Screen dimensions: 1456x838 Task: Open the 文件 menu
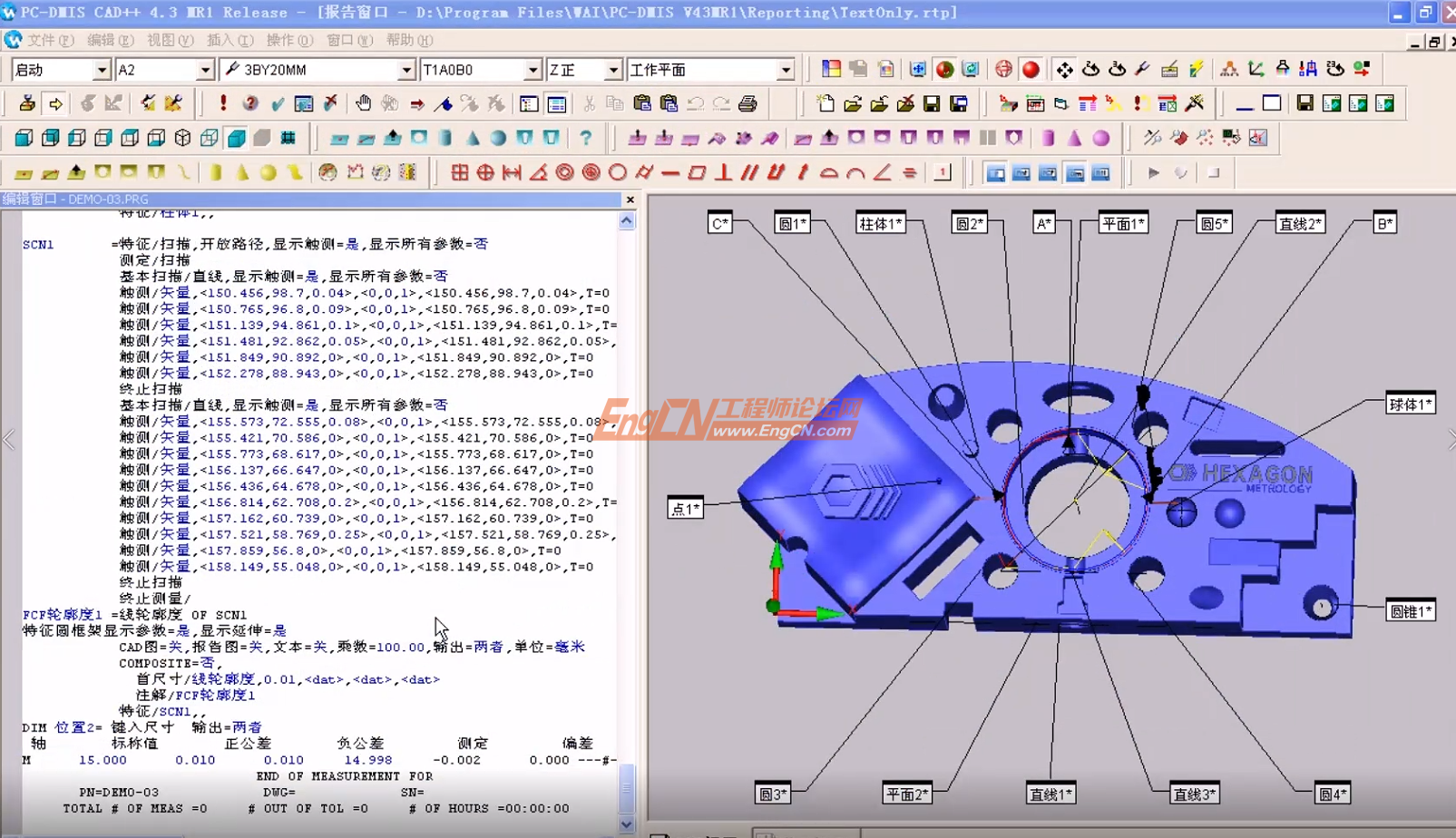click(x=50, y=40)
